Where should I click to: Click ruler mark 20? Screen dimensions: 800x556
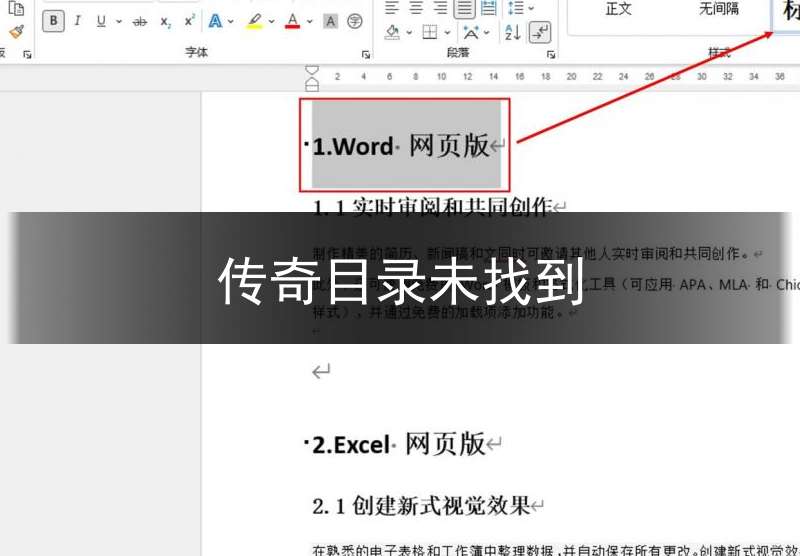tap(571, 77)
